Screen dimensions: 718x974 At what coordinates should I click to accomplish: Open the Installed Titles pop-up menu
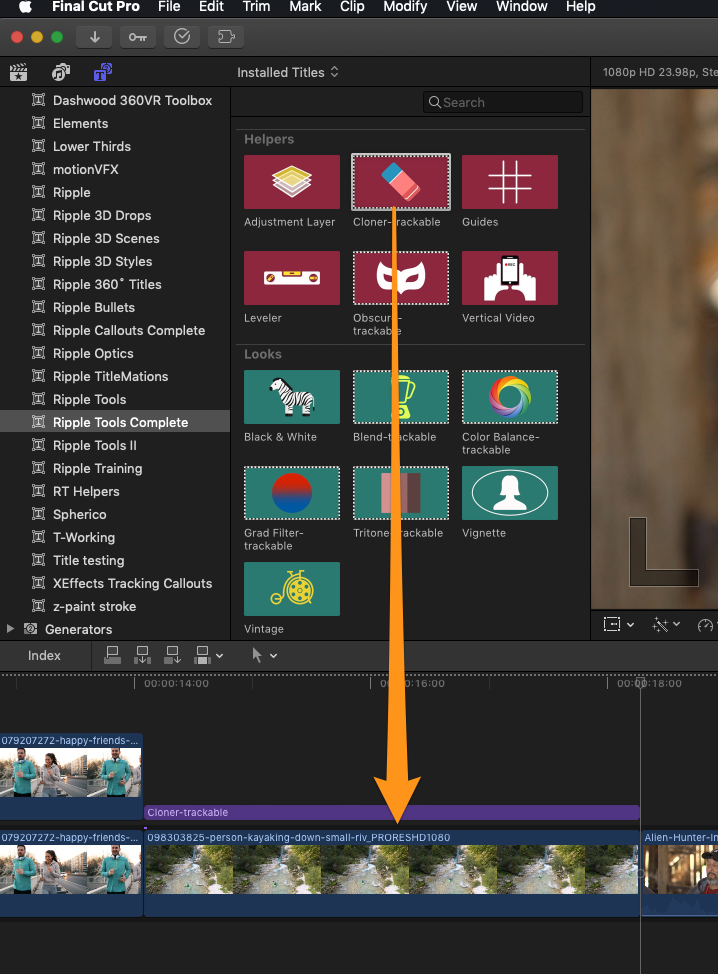[288, 72]
